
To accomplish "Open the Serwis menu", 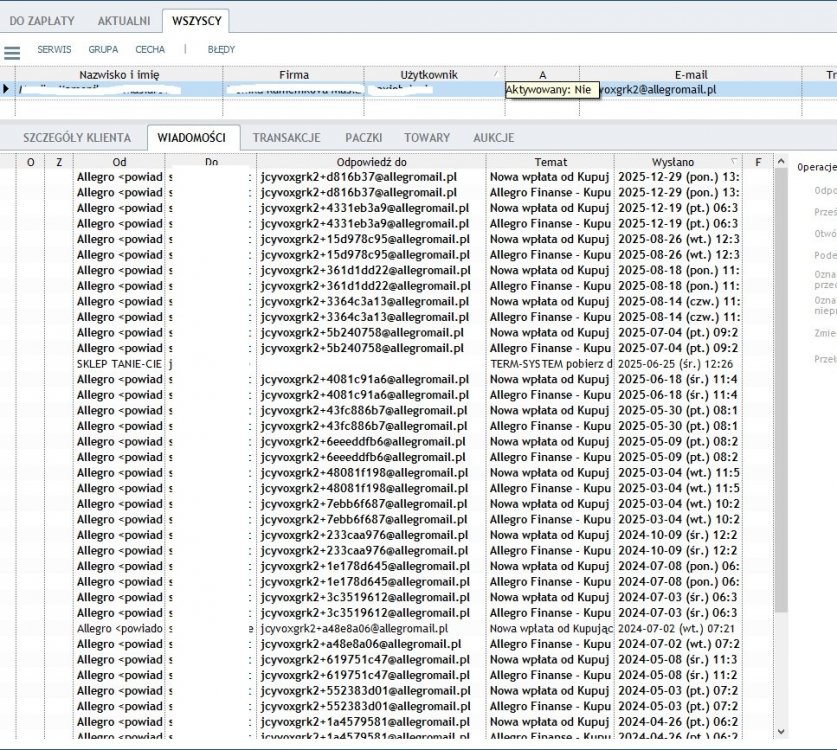I will (x=54, y=49).
